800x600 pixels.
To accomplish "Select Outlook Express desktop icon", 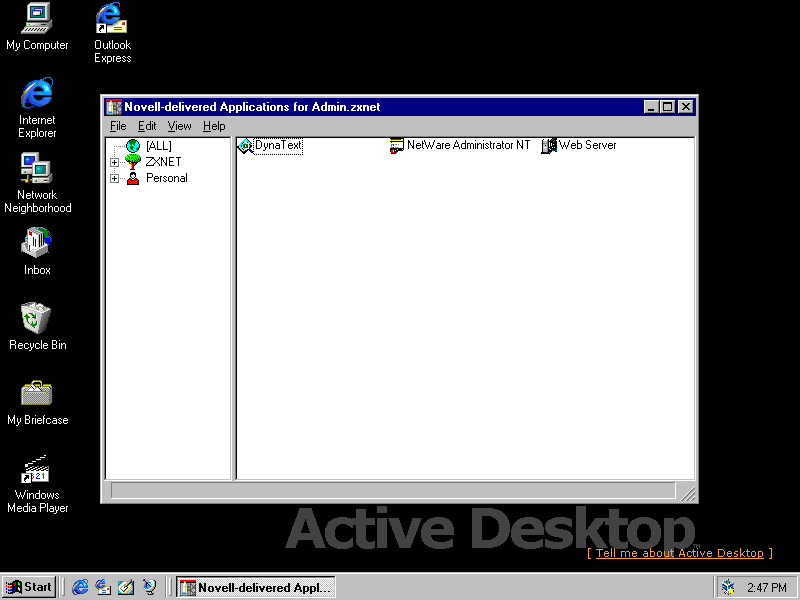I will [112, 33].
